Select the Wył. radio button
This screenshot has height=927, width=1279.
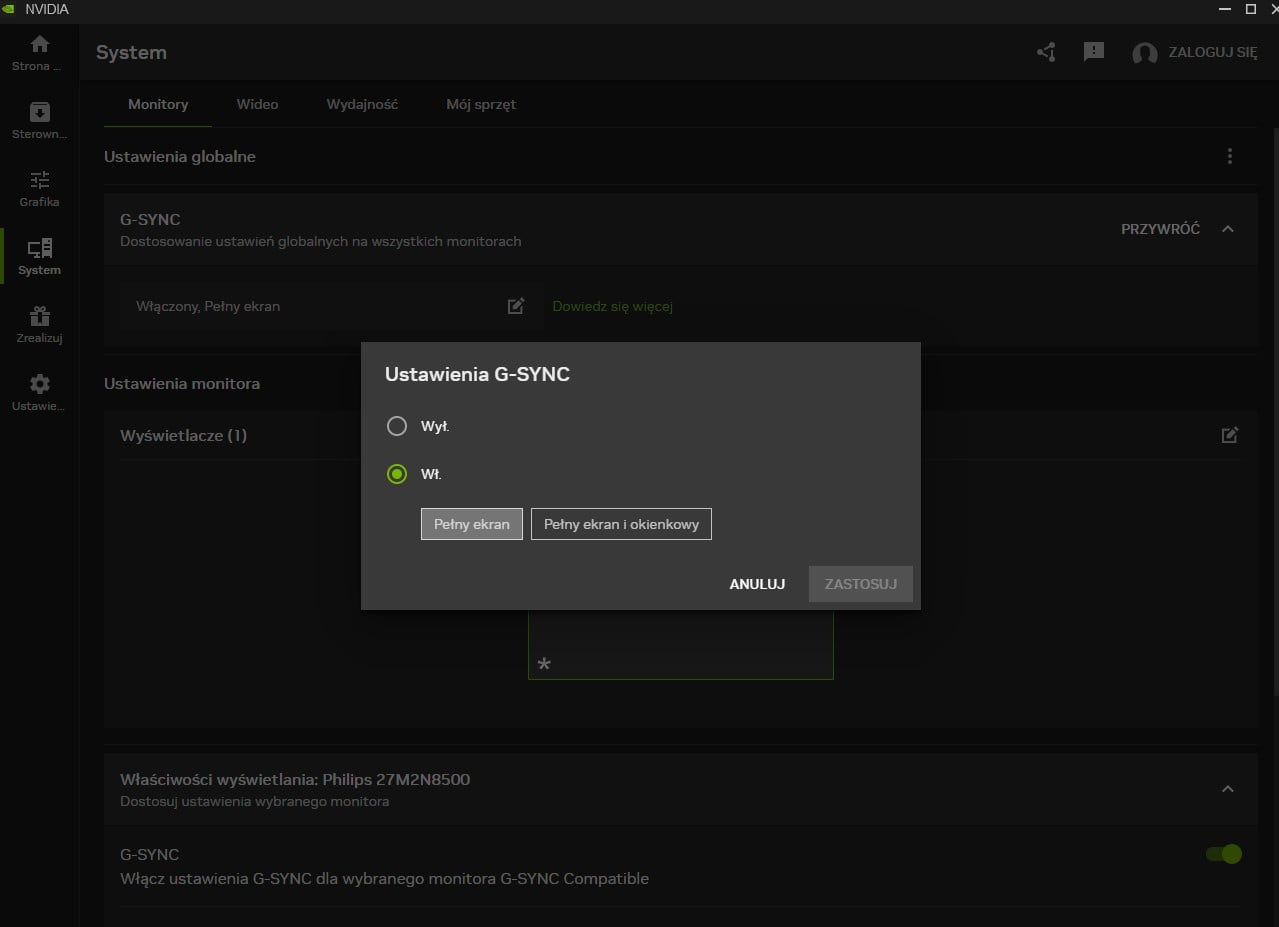pyautogui.click(x=397, y=426)
